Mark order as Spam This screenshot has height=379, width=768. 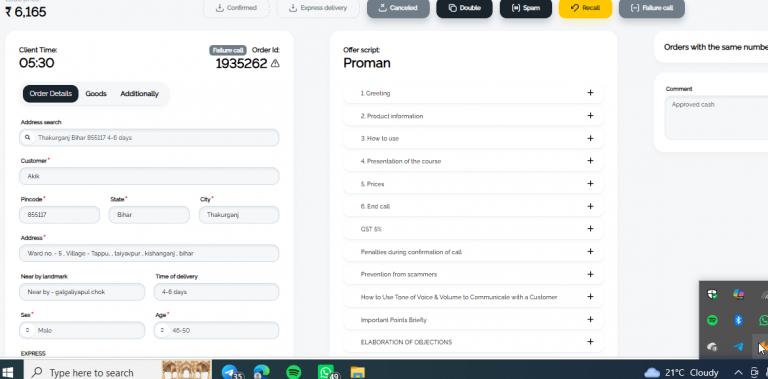click(x=526, y=8)
